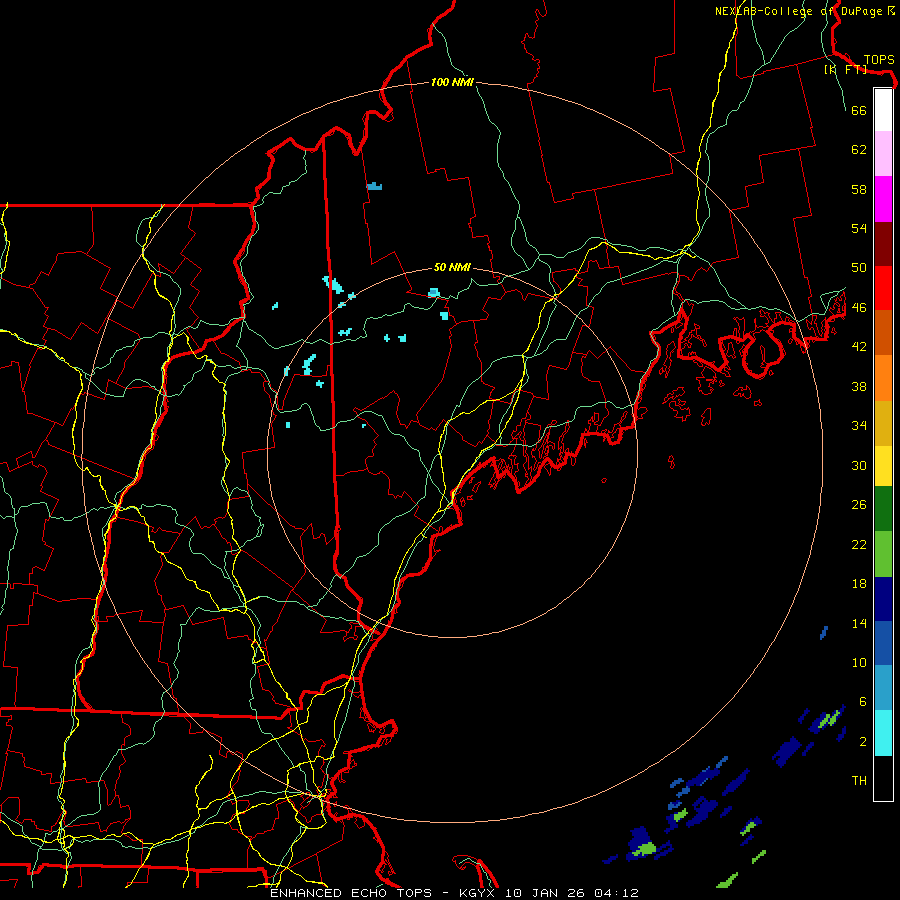Click the light pink 62 kft swatch
The width and height of the screenshot is (900, 900).
point(883,153)
